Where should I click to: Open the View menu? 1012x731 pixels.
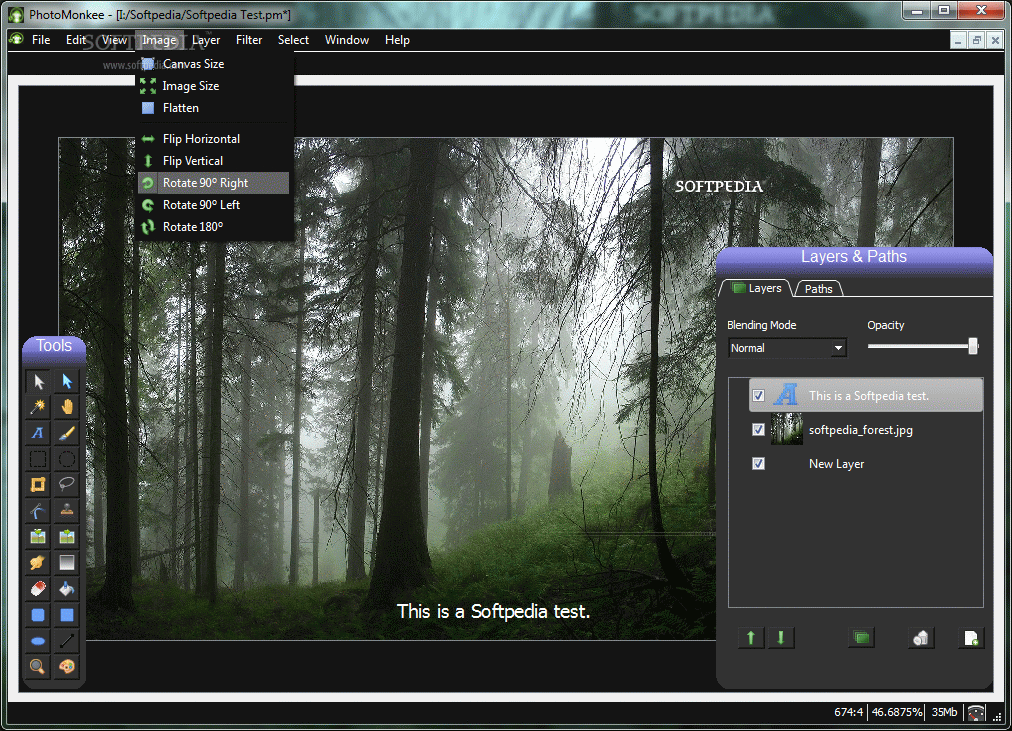[114, 40]
